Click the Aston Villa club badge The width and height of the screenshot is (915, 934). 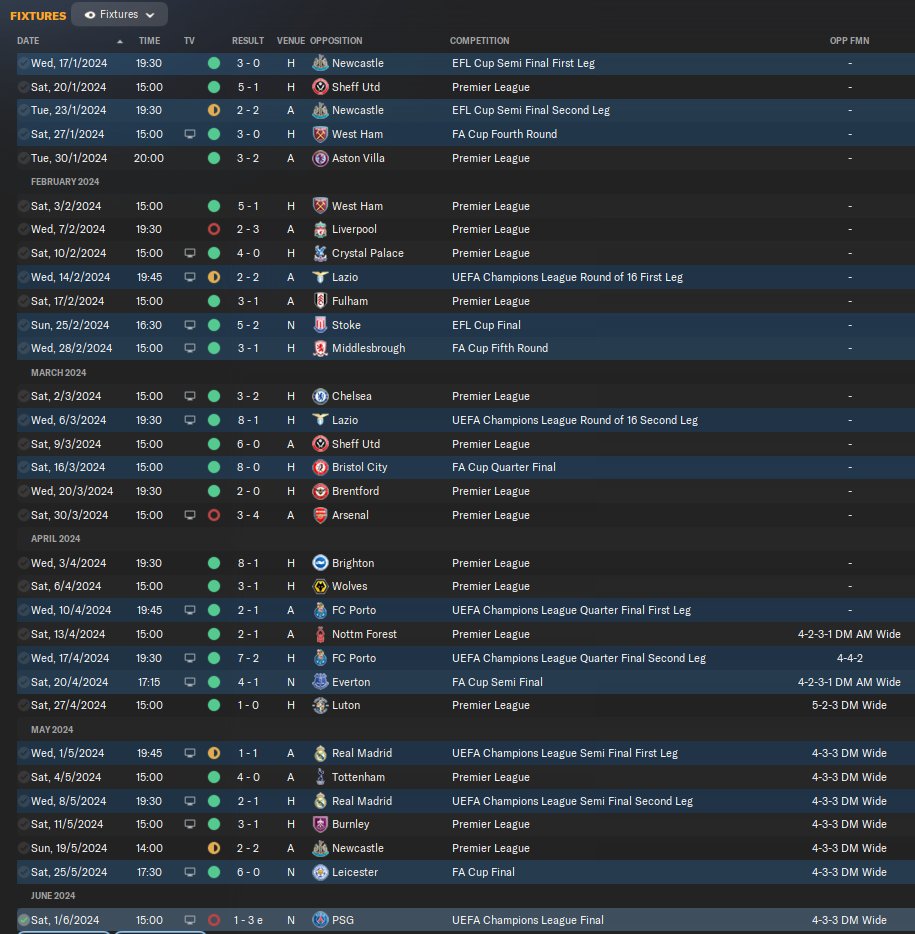click(320, 158)
